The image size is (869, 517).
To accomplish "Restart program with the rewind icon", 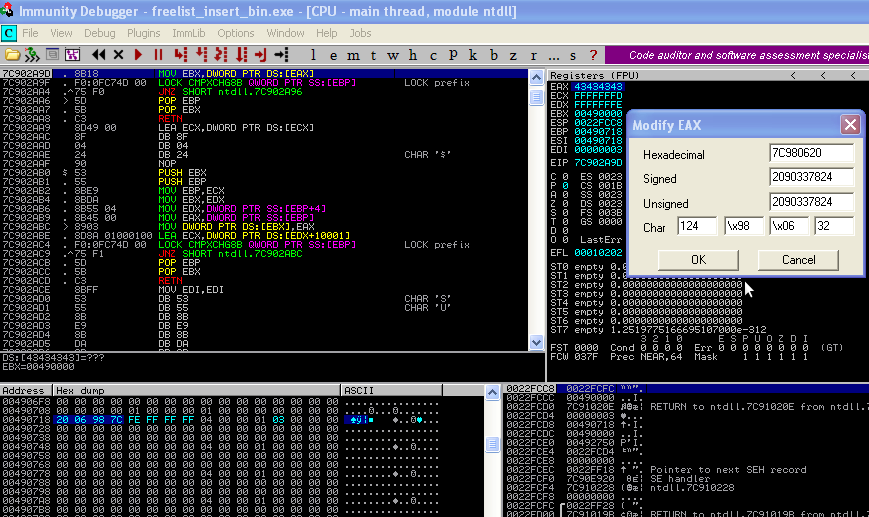I will pos(99,55).
